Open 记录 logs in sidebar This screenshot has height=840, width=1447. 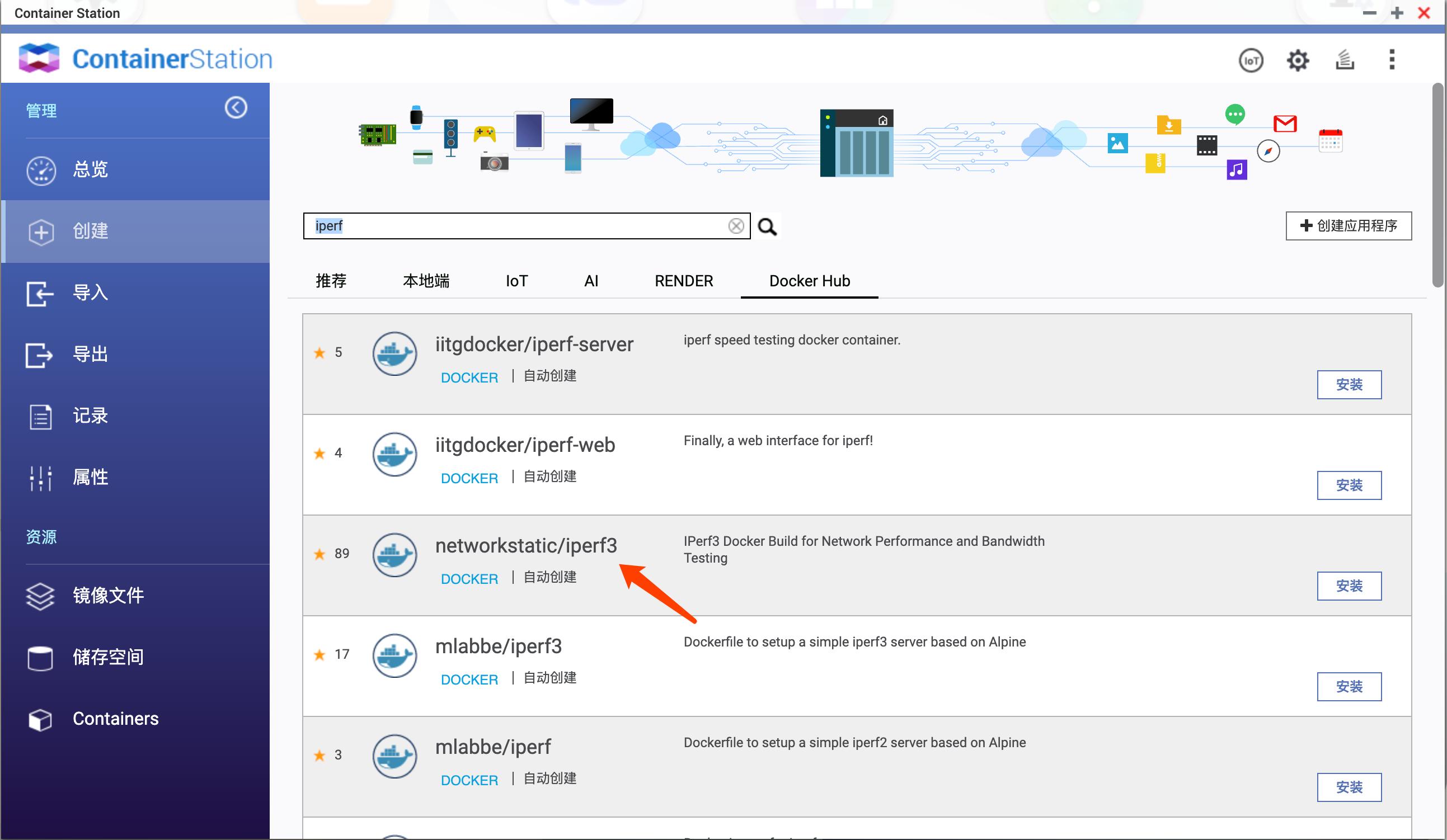tap(90, 416)
